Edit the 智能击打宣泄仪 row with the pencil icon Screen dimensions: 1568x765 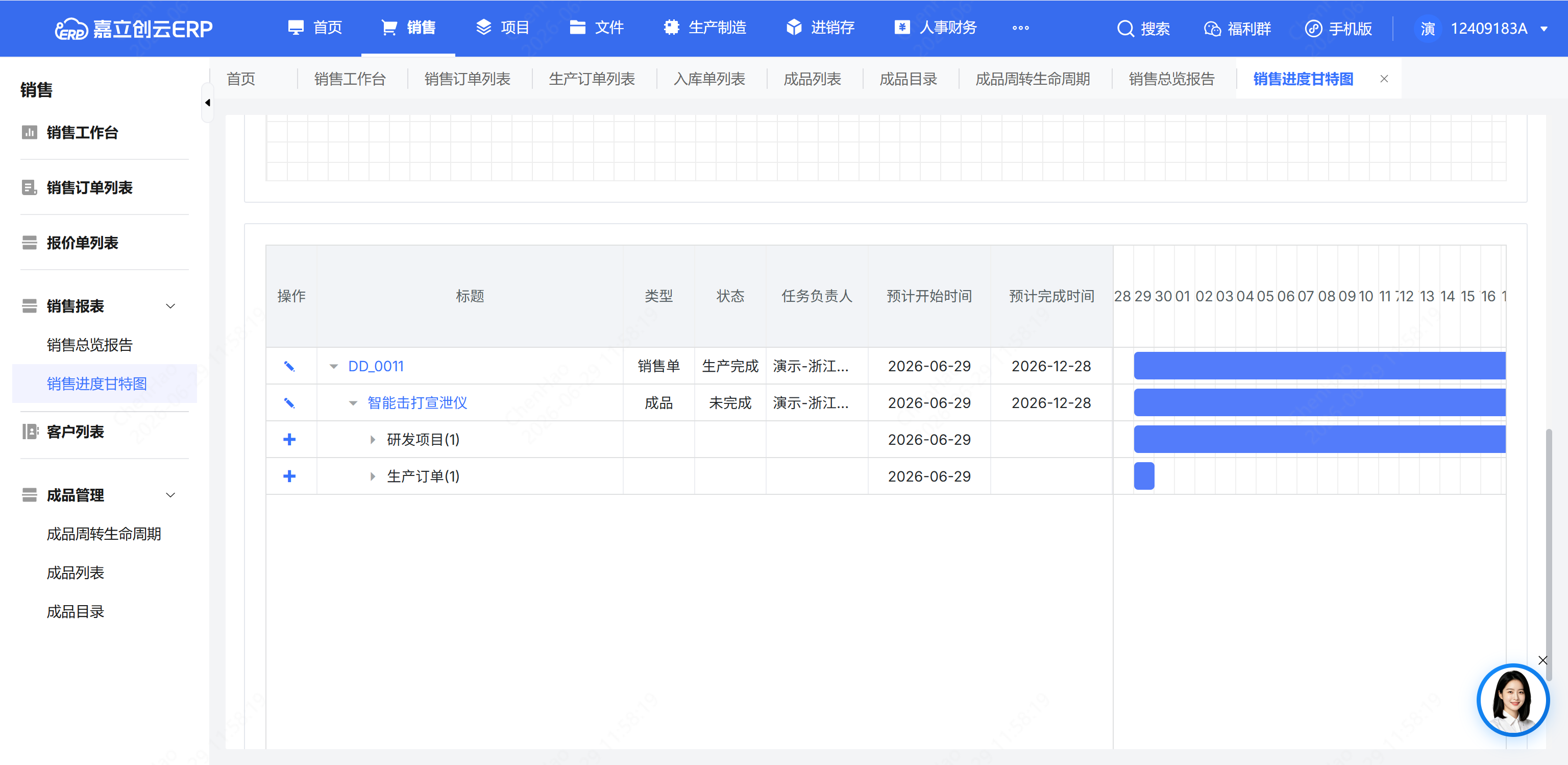pyautogui.click(x=290, y=402)
